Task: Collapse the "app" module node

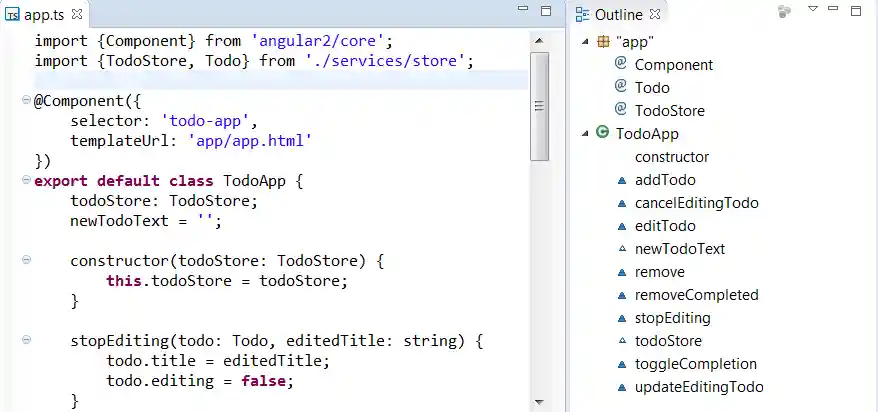Action: click(586, 41)
